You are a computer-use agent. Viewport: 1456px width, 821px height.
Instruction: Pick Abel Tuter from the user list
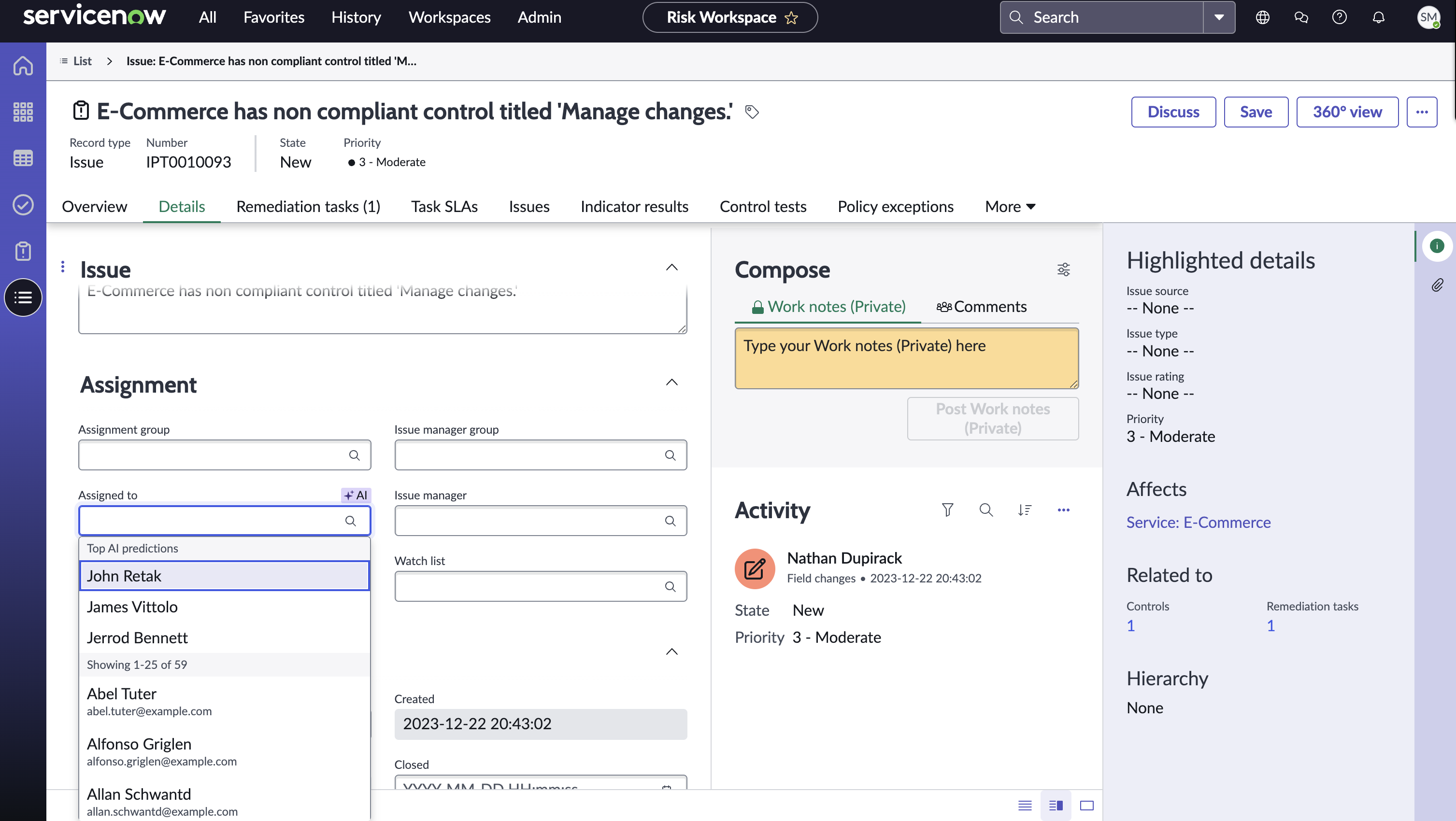click(225, 702)
